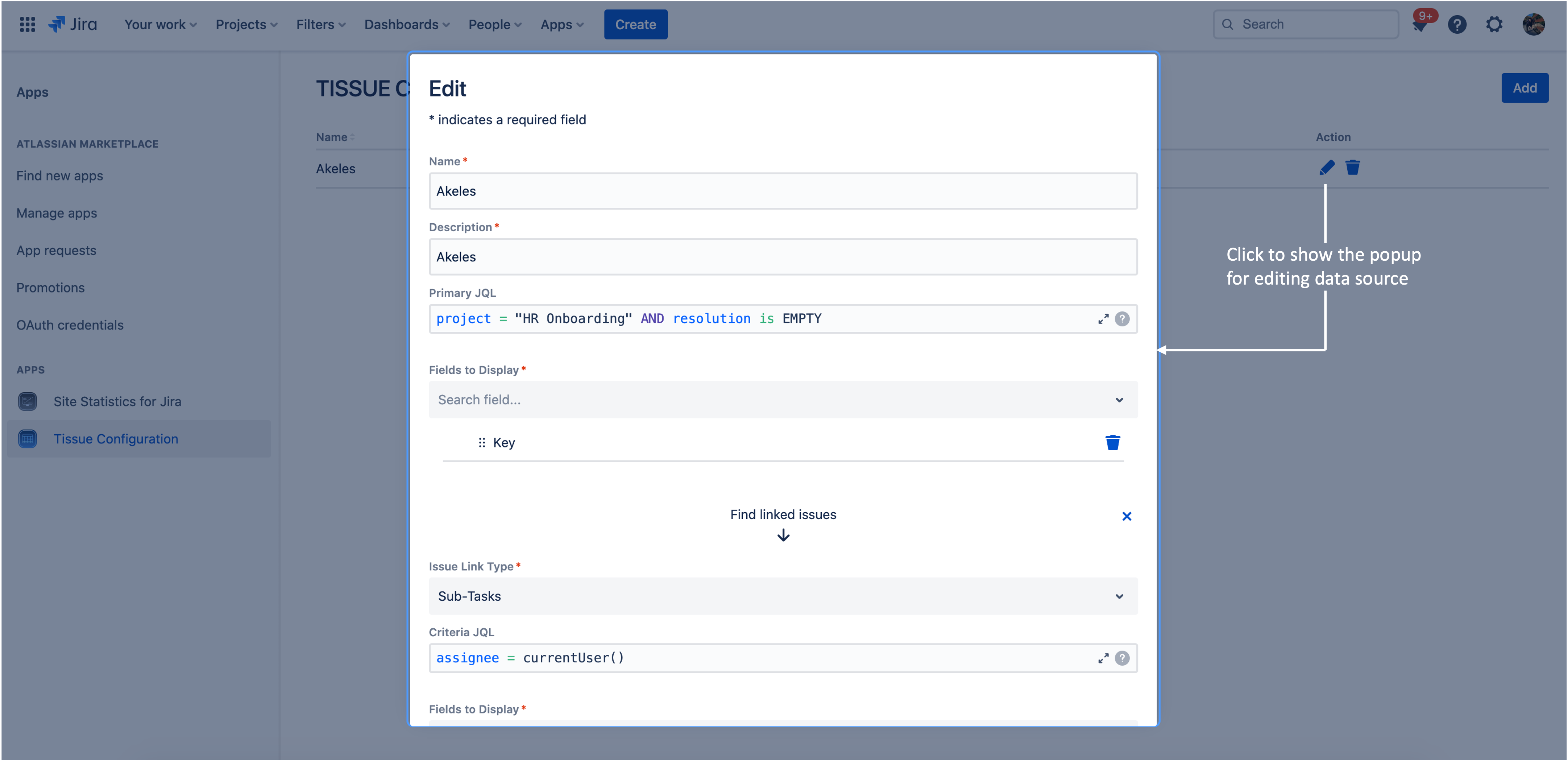Open the Your work menu
The width and height of the screenshot is (1568, 761).
click(161, 24)
